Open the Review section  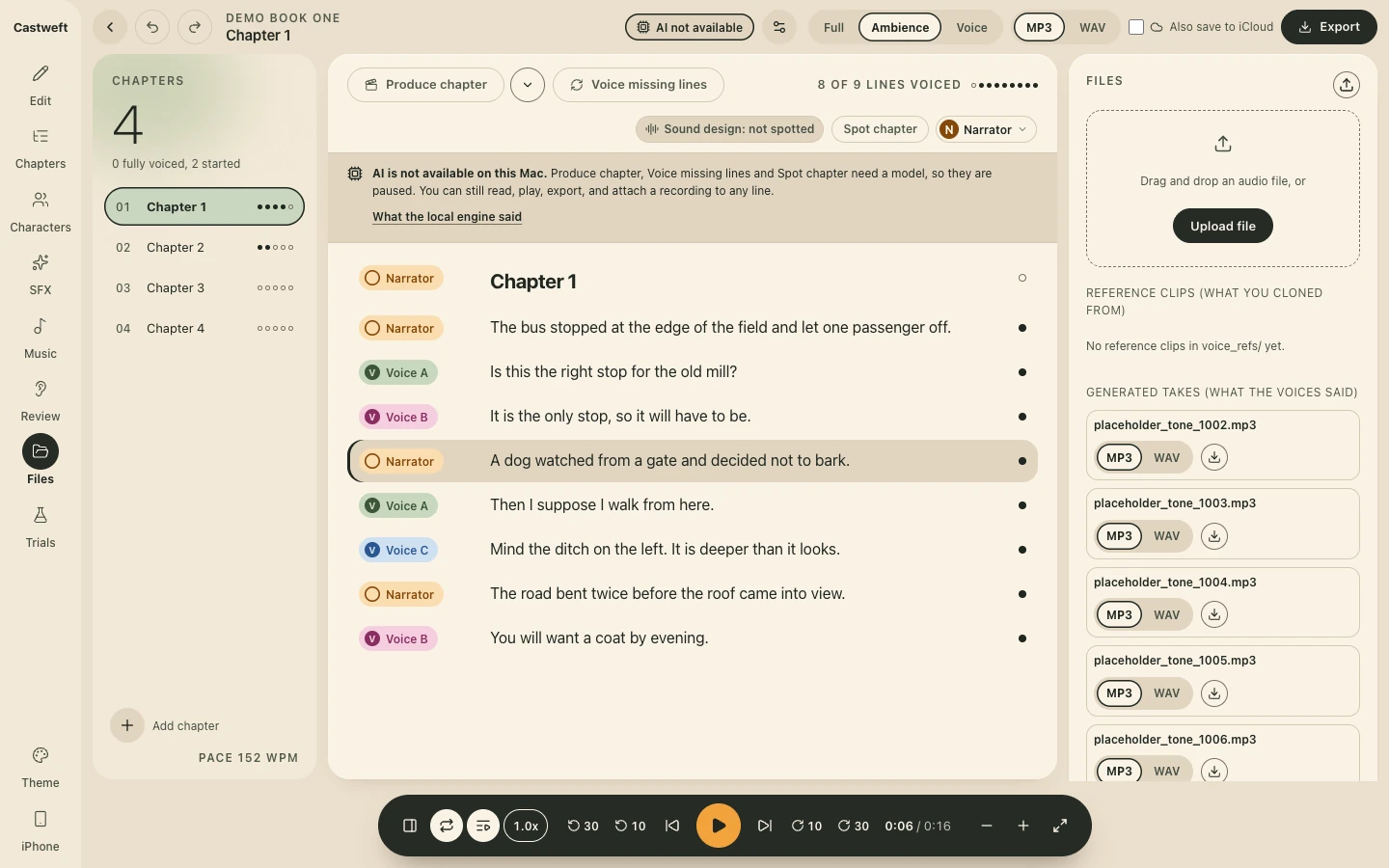point(41,401)
